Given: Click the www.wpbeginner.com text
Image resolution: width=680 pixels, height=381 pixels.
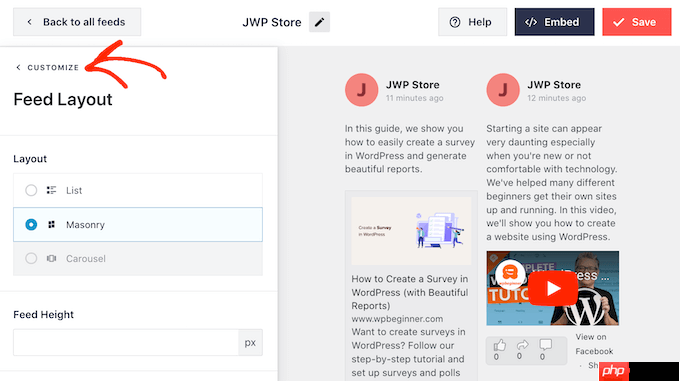Looking at the screenshot, I should (x=397, y=319).
